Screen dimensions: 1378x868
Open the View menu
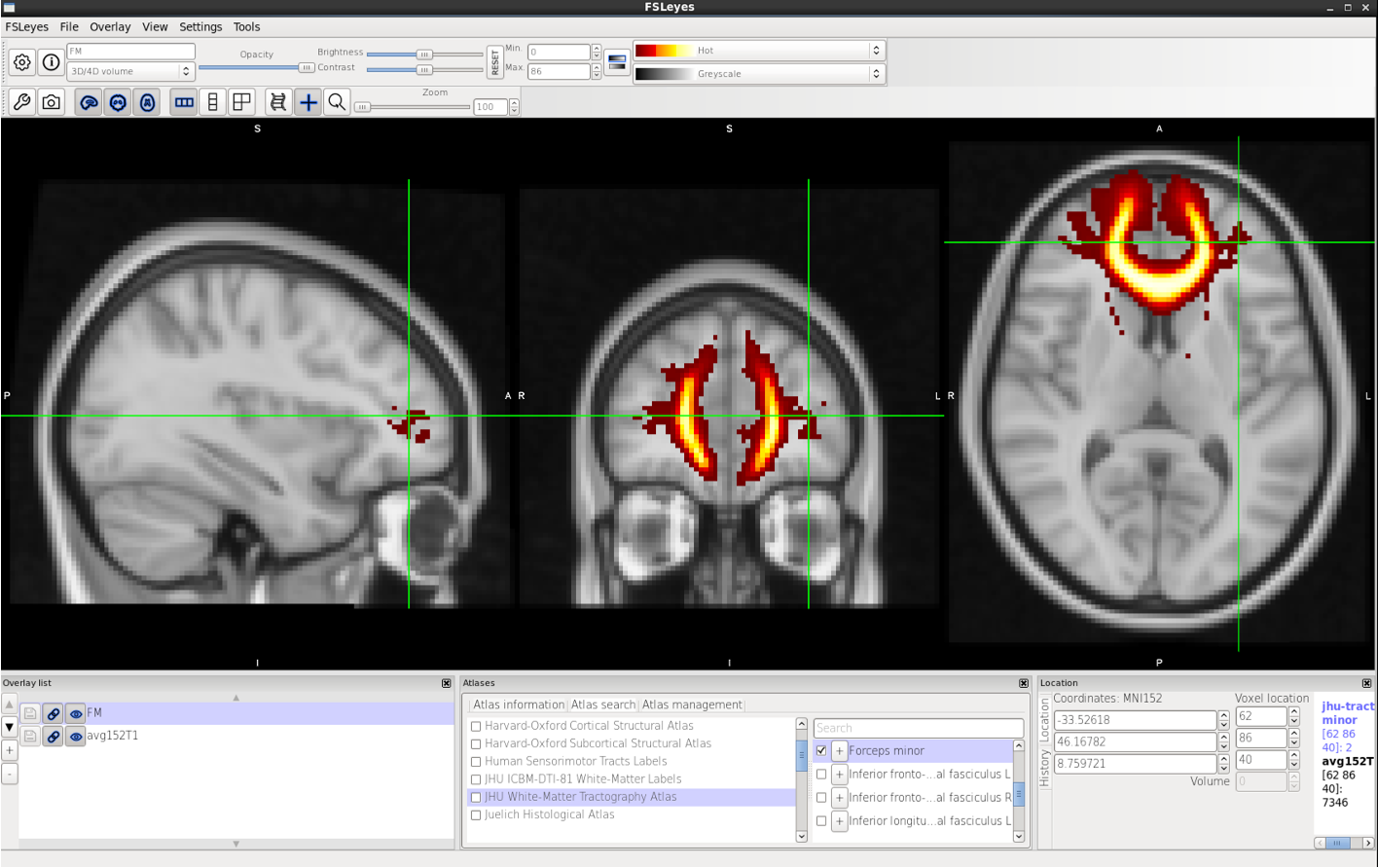[x=155, y=27]
